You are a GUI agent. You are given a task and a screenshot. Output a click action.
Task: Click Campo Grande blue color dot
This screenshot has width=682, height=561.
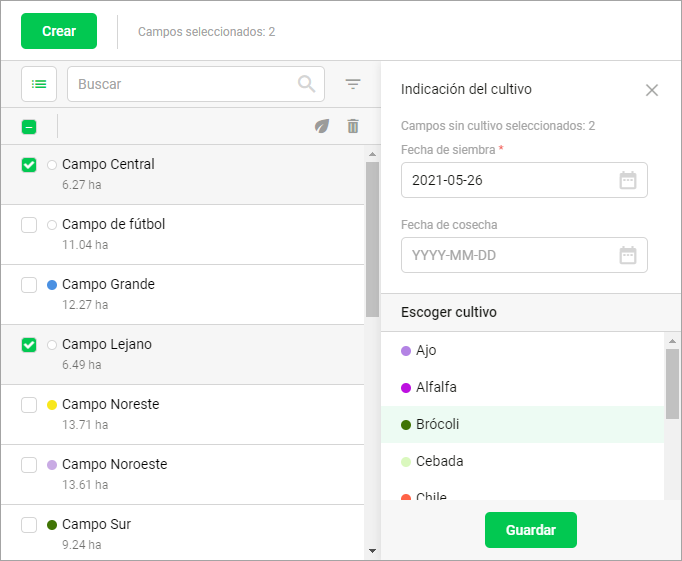pyautogui.click(x=52, y=285)
